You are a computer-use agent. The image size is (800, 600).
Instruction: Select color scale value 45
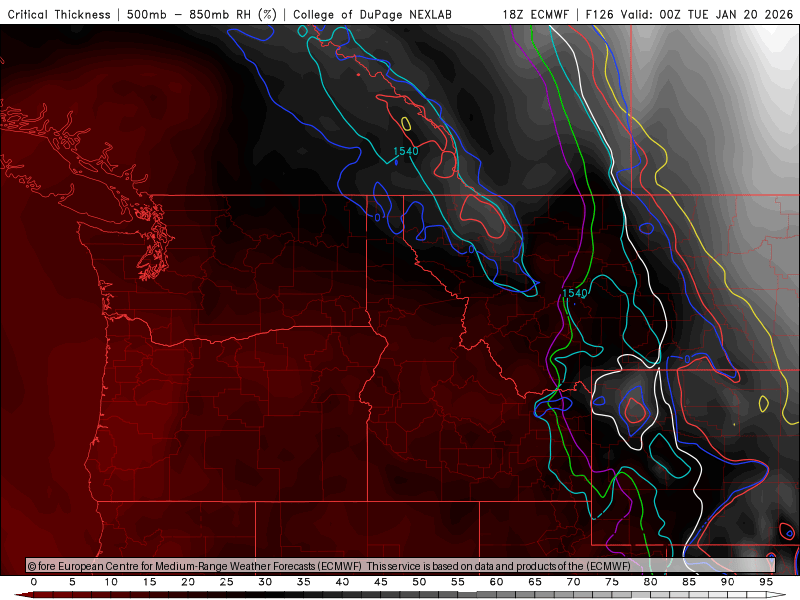click(381, 582)
